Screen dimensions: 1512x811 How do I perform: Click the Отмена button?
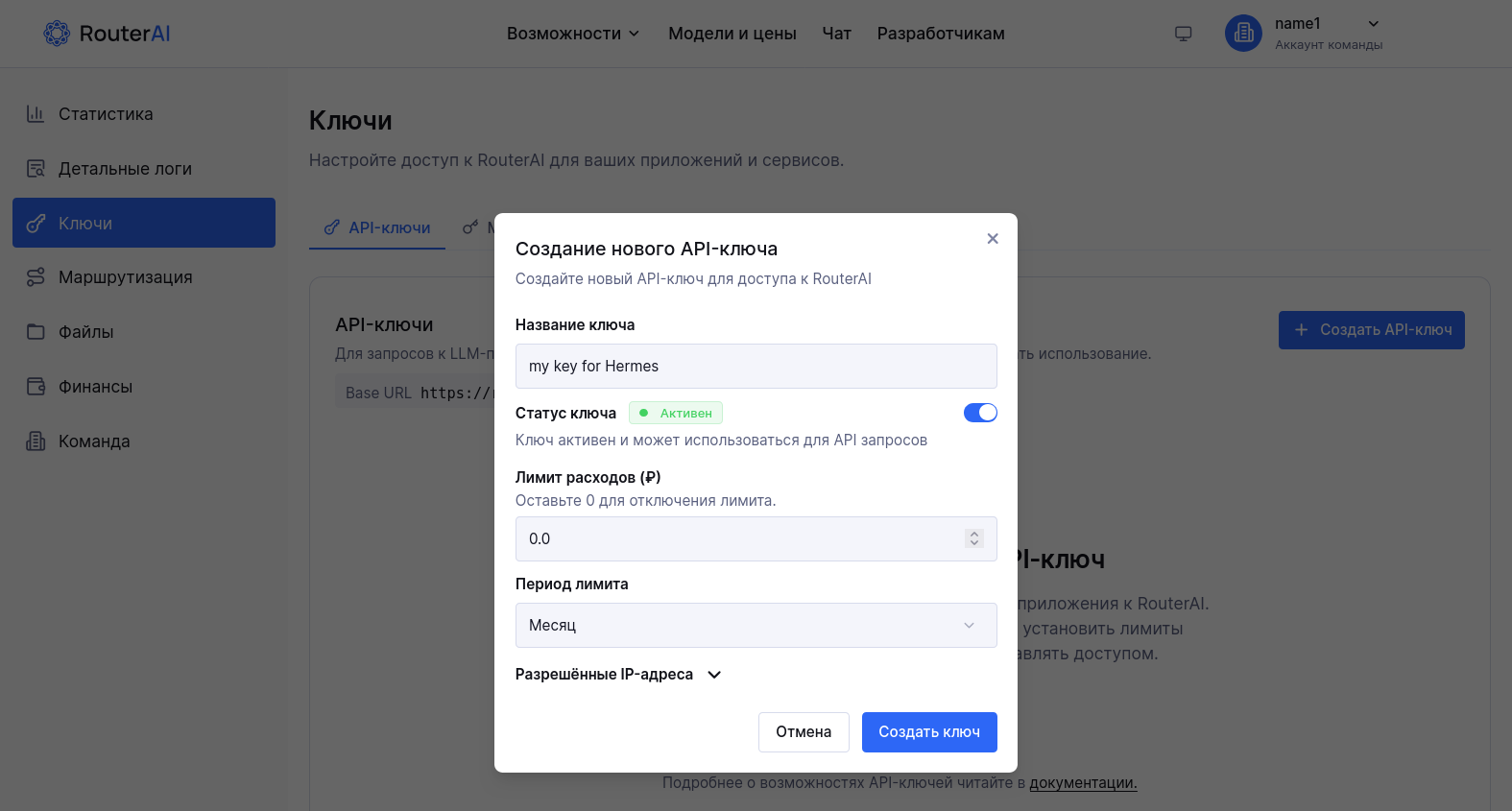(x=804, y=732)
